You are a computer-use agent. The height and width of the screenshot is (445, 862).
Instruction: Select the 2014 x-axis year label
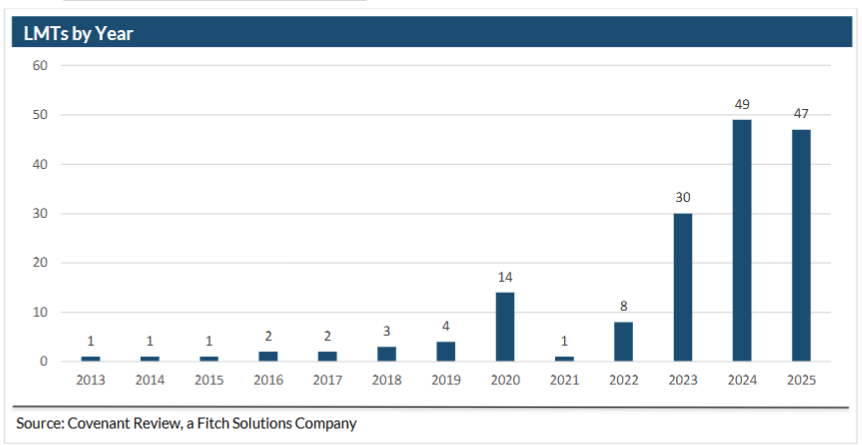[150, 381]
